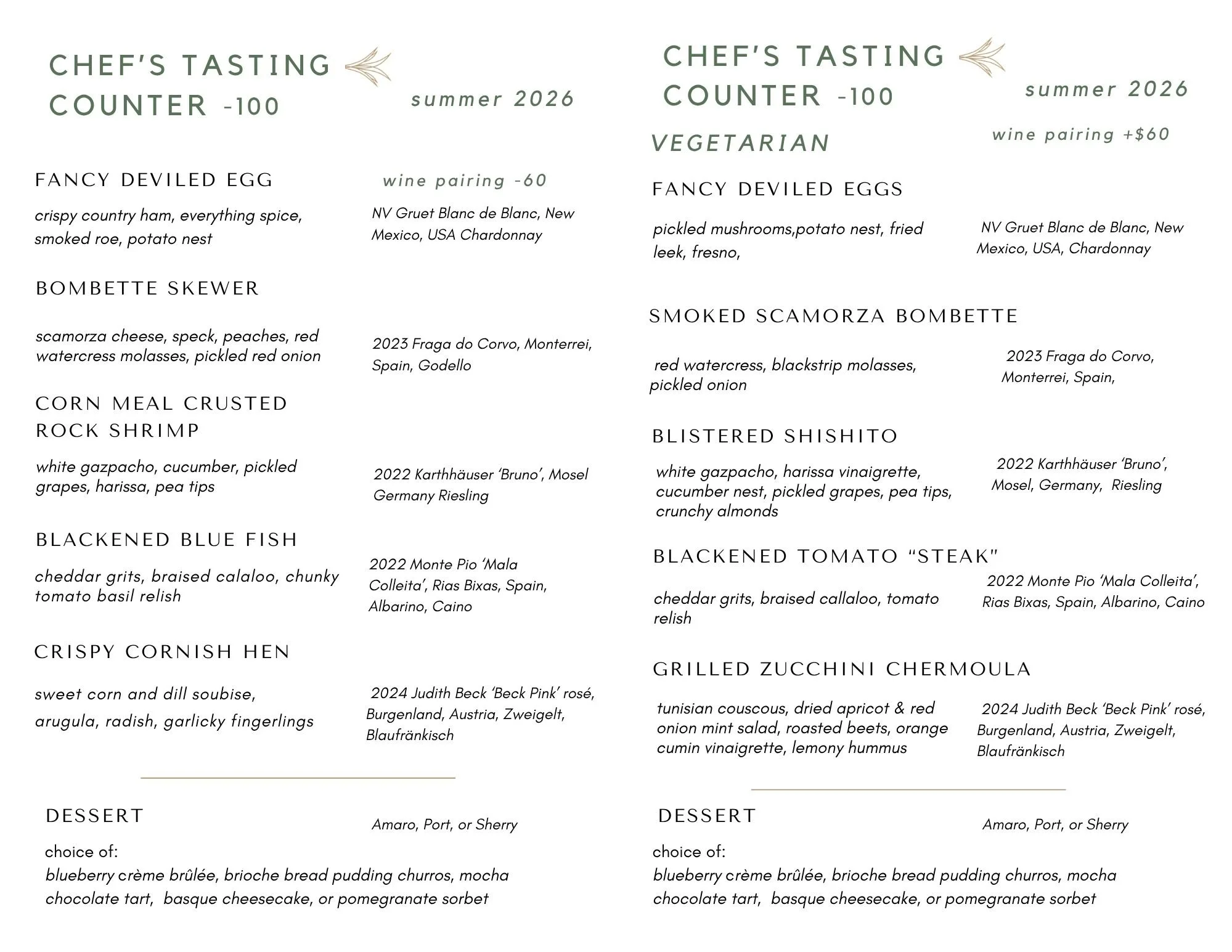
Task: Select left summer 2026 text
Action: (493, 99)
